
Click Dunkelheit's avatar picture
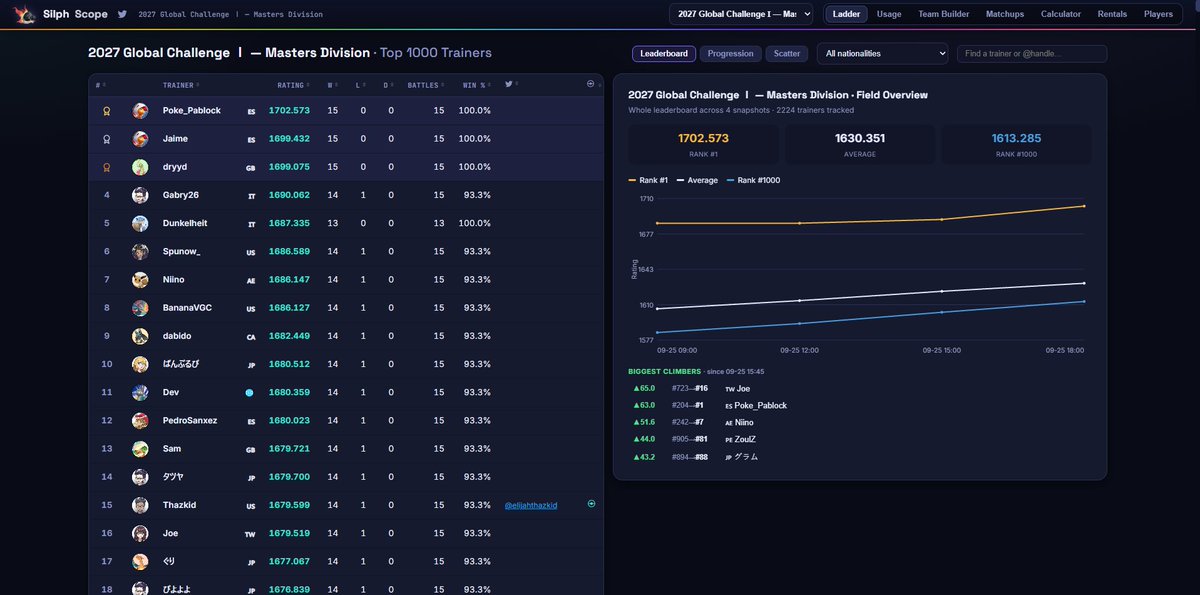point(141,223)
